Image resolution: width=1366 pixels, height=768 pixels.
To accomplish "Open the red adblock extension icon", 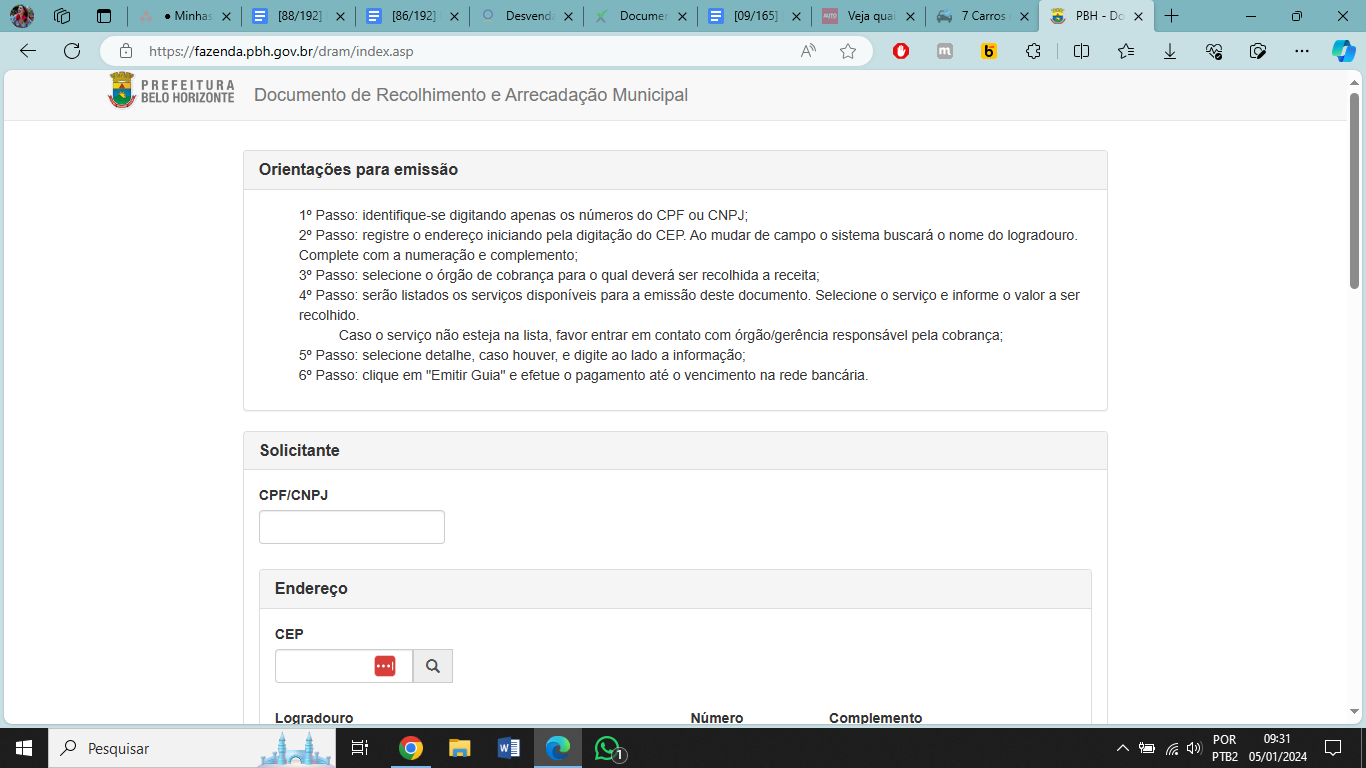I will (x=901, y=51).
